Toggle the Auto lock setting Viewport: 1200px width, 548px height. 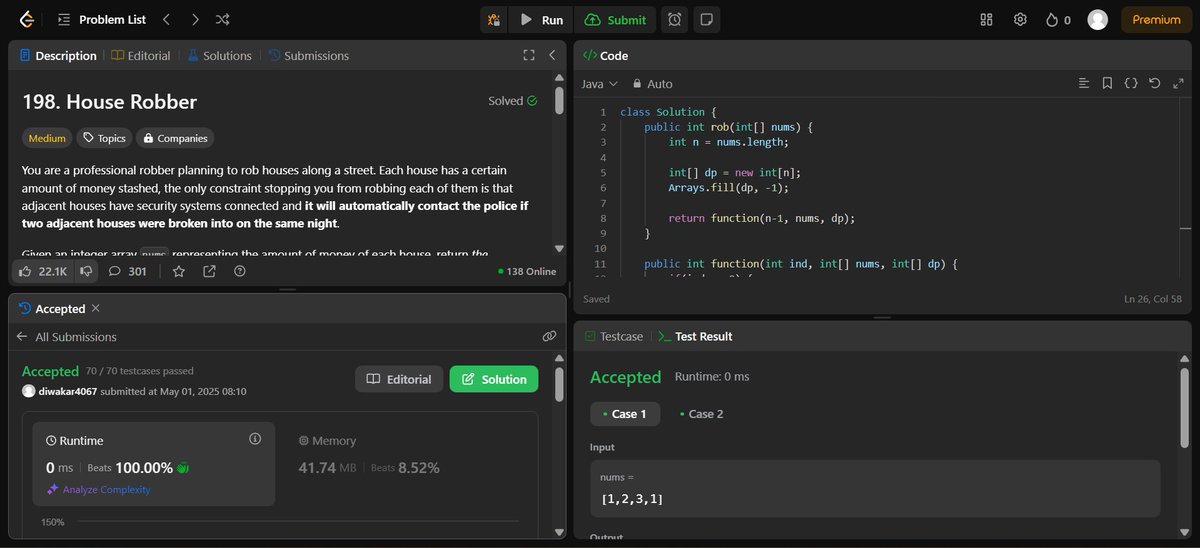(x=652, y=84)
